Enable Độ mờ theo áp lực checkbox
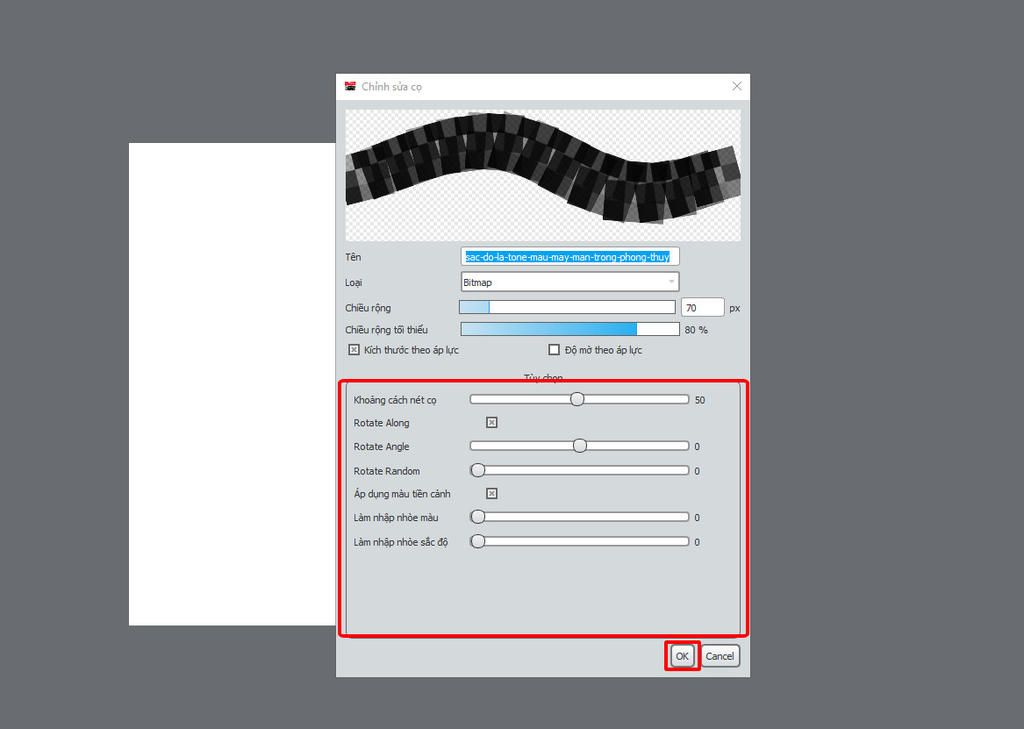 tap(554, 350)
